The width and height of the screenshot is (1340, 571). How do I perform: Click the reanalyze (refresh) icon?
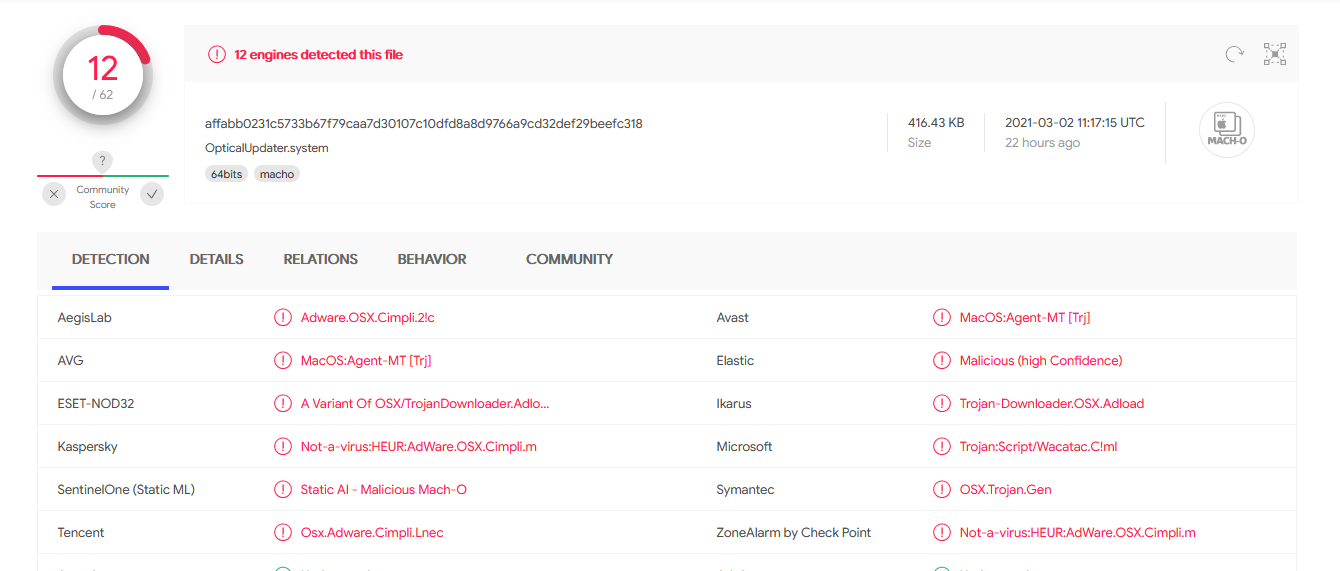[x=1235, y=55]
